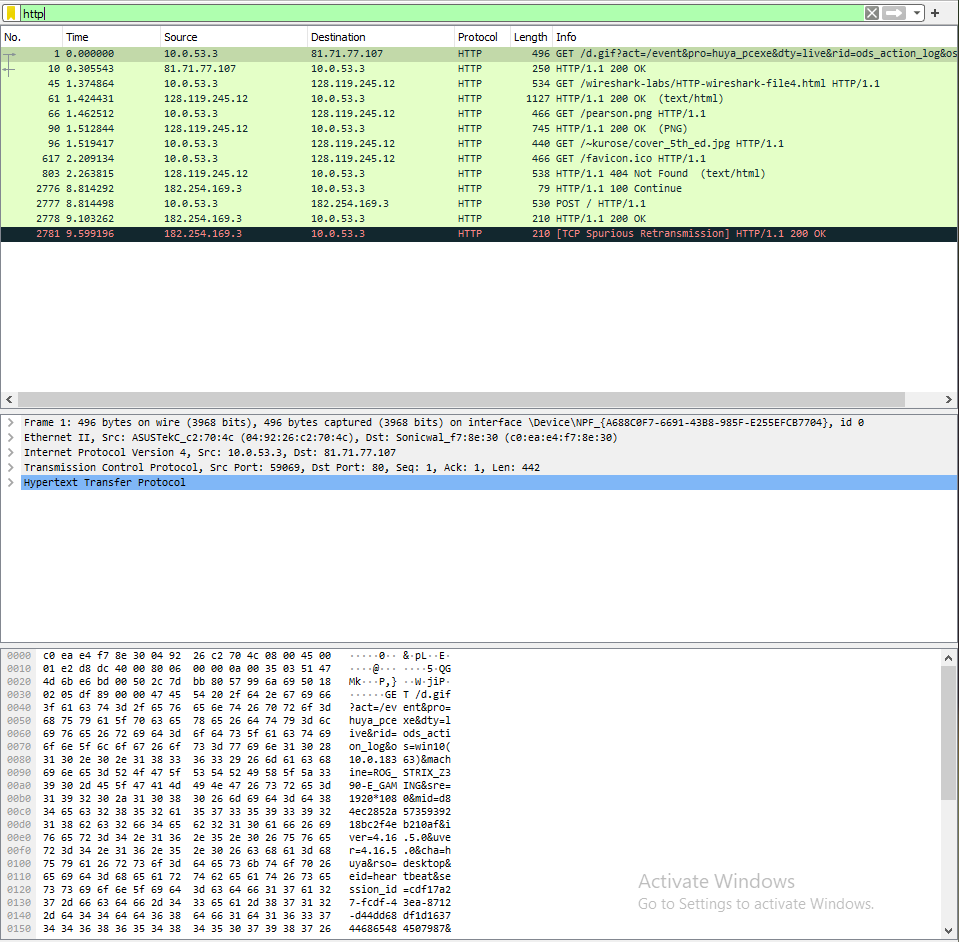Viewport: 959px width, 942px height.
Task: Sort packets by the Length column
Action: coord(530,36)
